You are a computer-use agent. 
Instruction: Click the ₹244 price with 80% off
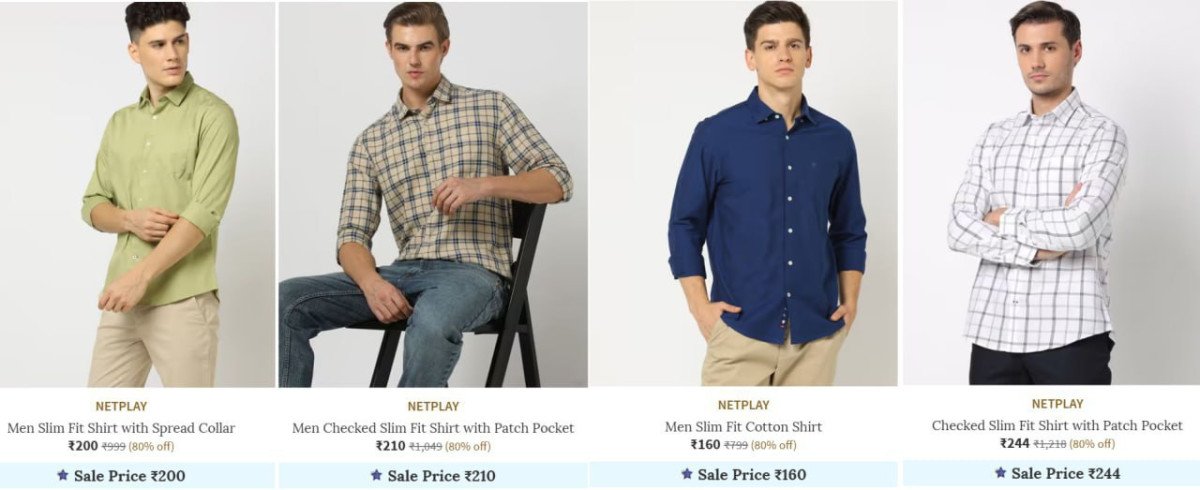tap(1015, 444)
